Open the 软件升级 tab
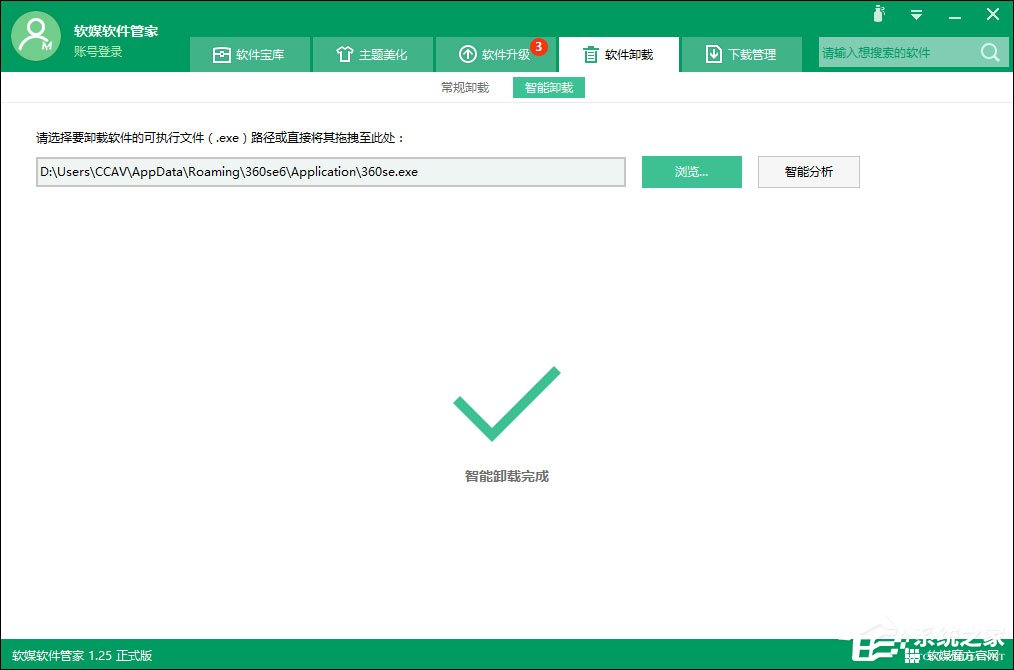This screenshot has width=1014, height=670. 494,55
